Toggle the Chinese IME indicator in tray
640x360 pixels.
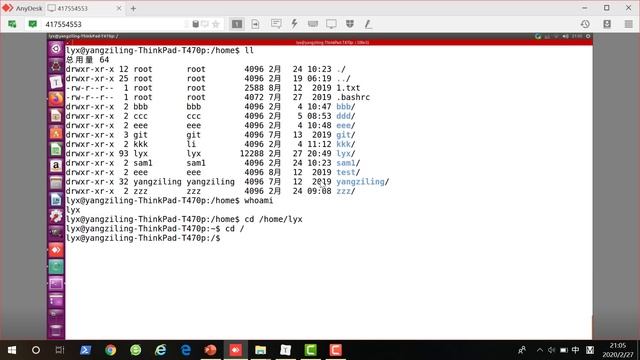576,350
